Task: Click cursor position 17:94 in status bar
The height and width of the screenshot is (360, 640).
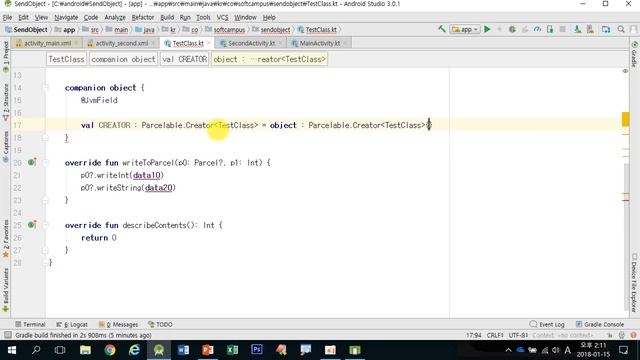Action: point(473,335)
